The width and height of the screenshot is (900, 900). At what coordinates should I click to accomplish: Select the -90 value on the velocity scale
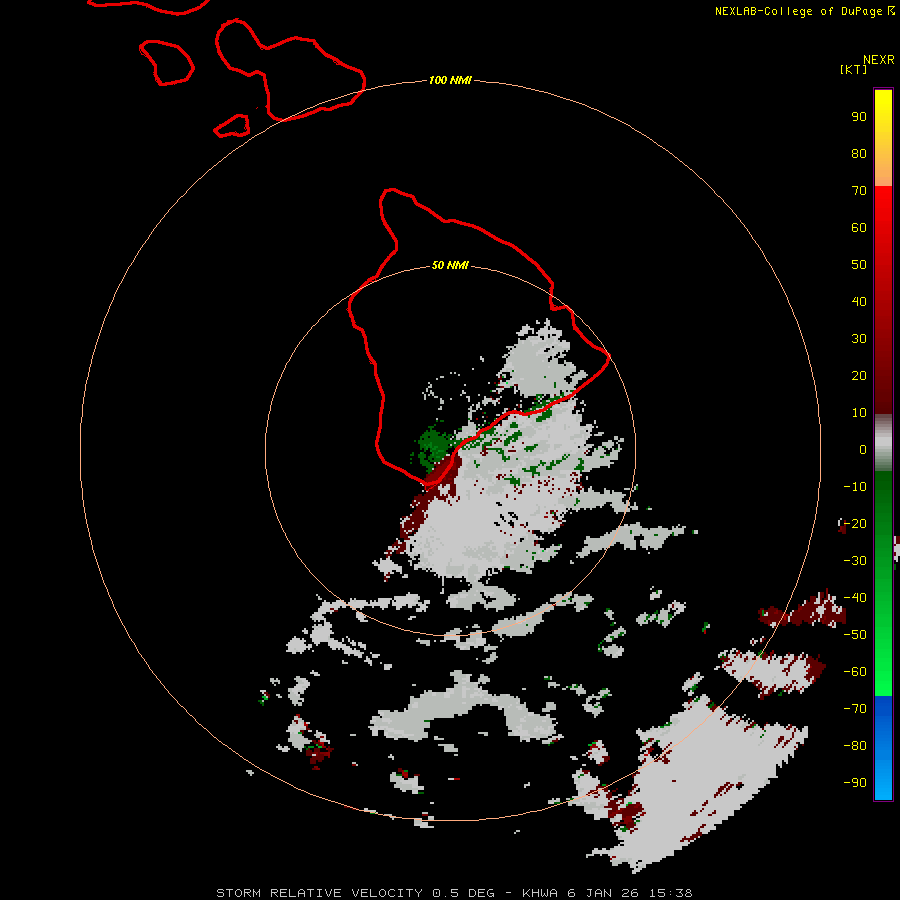(x=855, y=782)
